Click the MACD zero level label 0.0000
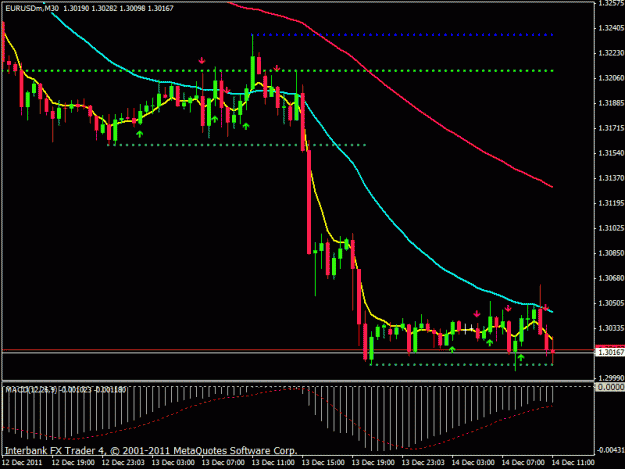Image resolution: width=625 pixels, height=469 pixels. 612,387
